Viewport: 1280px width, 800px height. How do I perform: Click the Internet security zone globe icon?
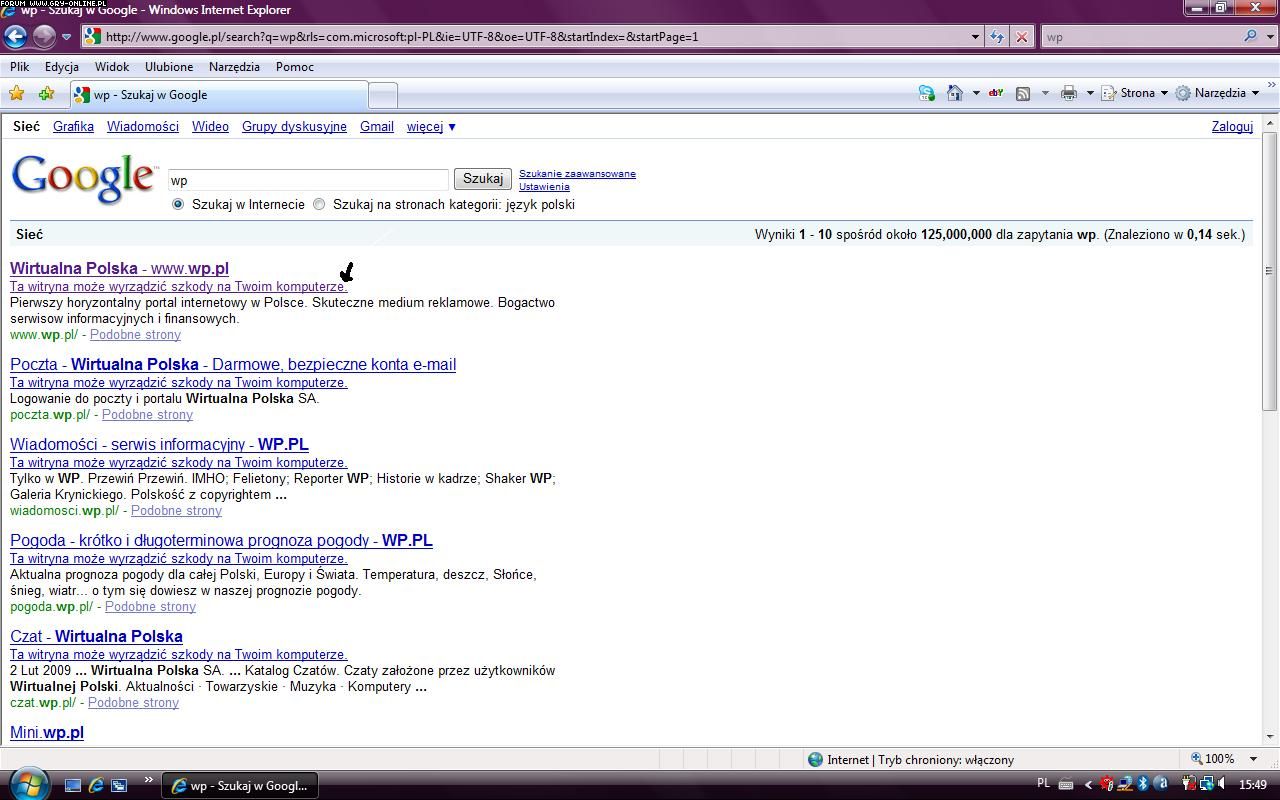(815, 759)
